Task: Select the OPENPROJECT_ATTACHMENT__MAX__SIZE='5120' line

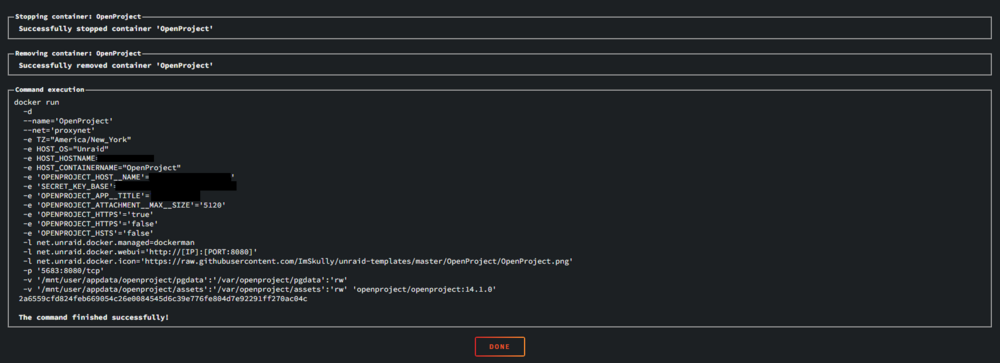Action: [x=124, y=205]
